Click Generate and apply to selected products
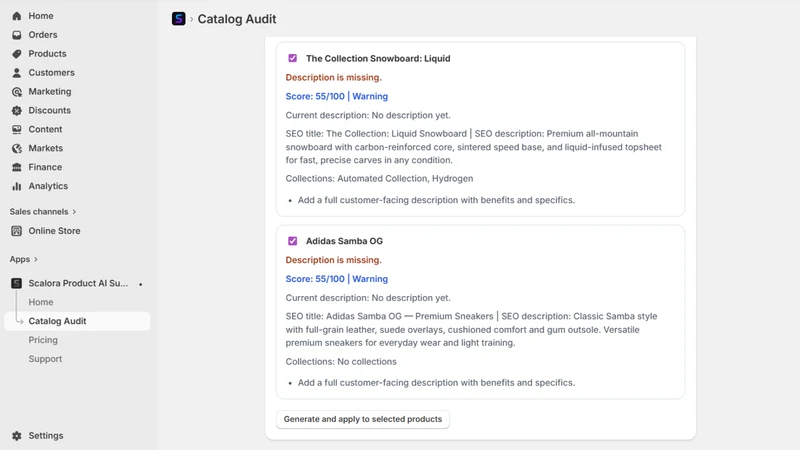The height and width of the screenshot is (450, 800). point(363,419)
